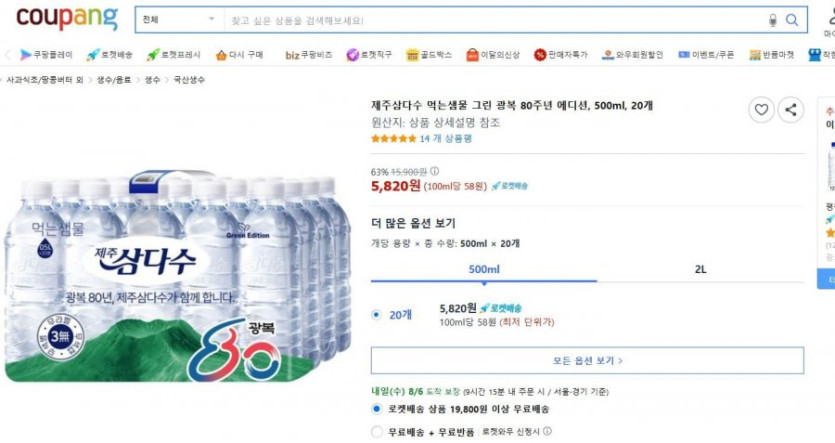
Task: Click the Coupang logo
Action: [x=67, y=19]
